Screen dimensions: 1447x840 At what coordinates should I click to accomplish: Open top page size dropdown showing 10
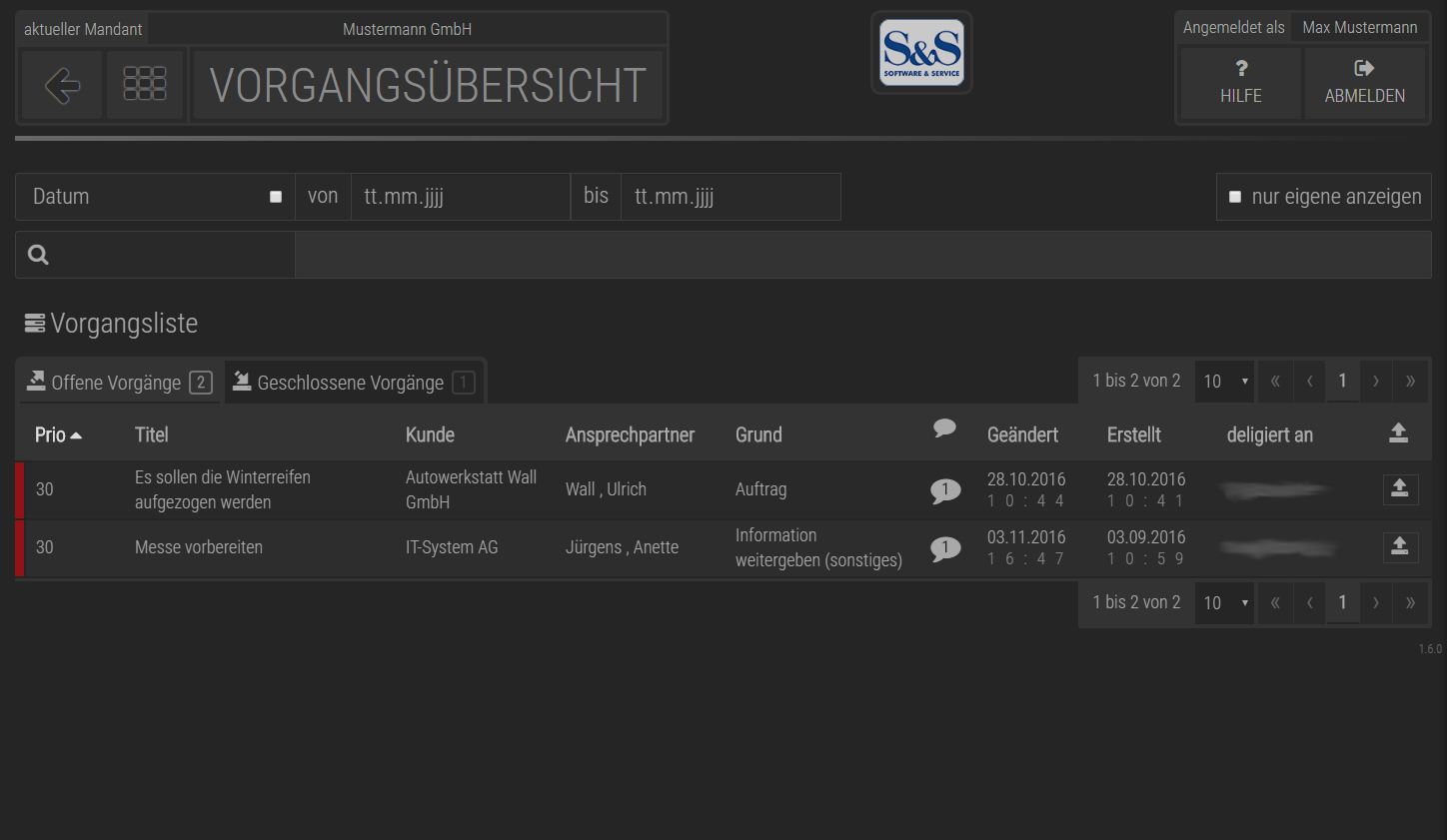tap(1225, 381)
